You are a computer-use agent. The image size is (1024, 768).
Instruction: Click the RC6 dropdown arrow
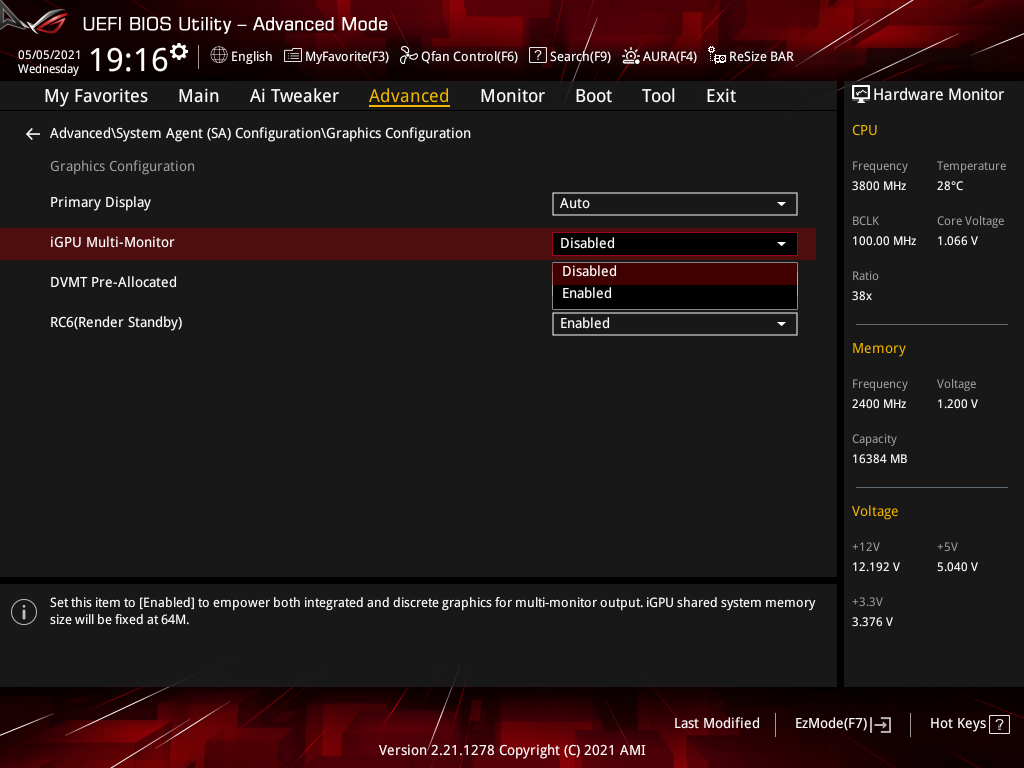(781, 324)
